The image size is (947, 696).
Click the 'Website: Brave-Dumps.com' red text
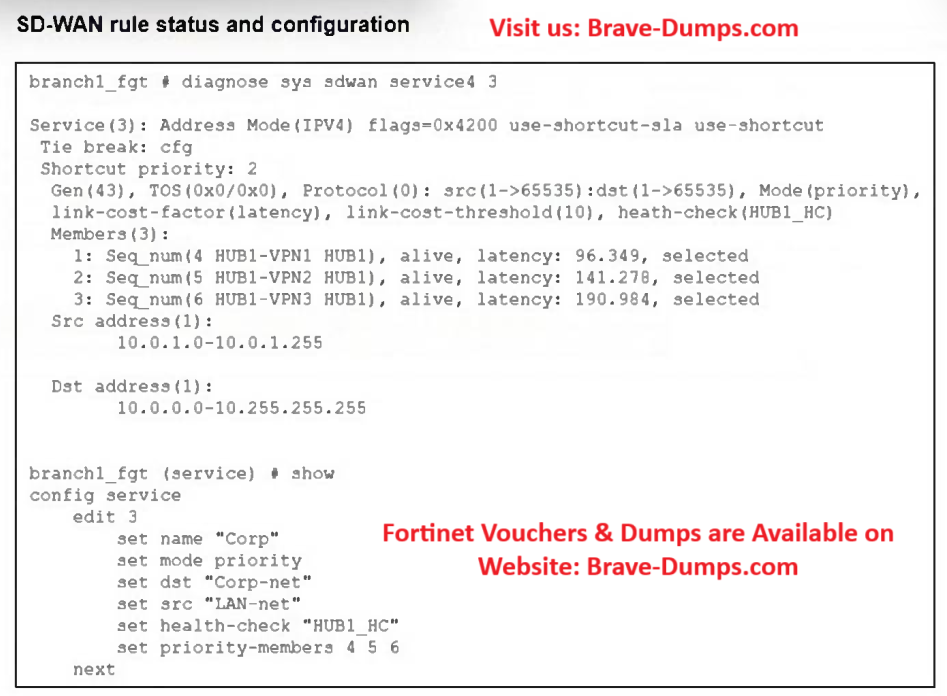tap(637, 566)
